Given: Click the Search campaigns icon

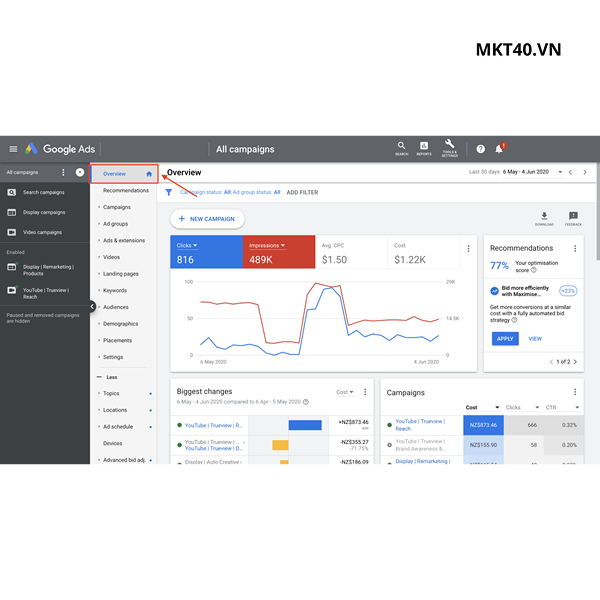Looking at the screenshot, I should tap(12, 192).
